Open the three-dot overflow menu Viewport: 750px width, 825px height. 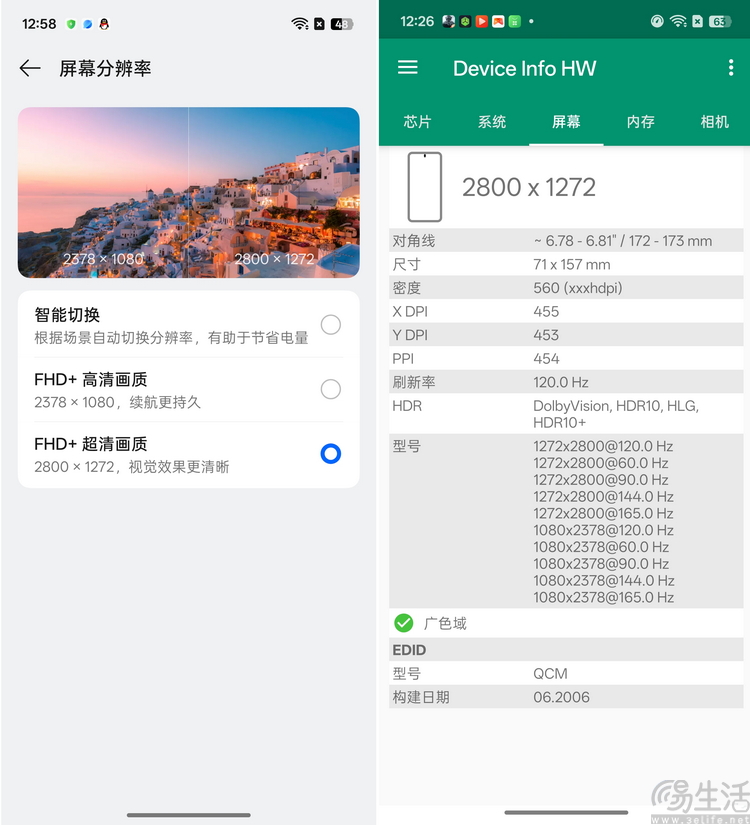pos(730,68)
